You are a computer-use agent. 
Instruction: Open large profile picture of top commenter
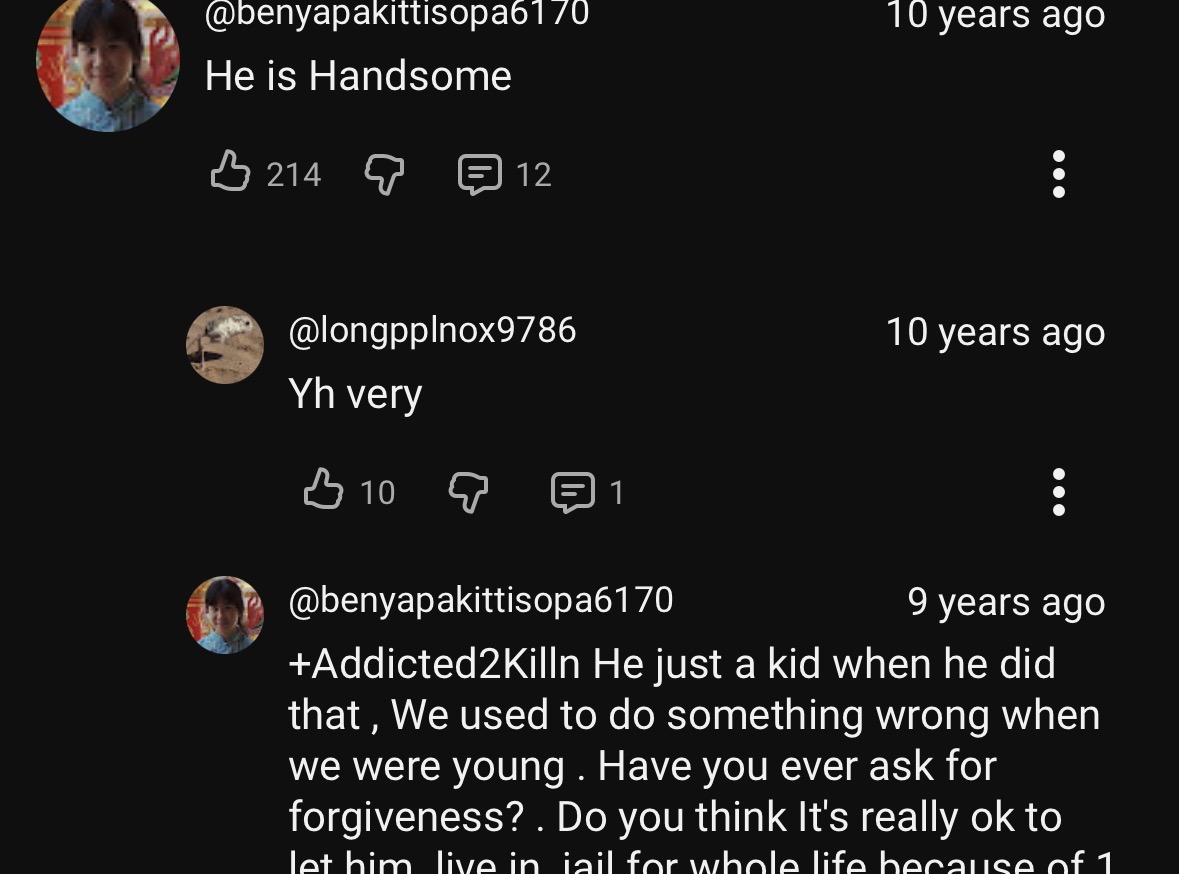pyautogui.click(x=108, y=60)
